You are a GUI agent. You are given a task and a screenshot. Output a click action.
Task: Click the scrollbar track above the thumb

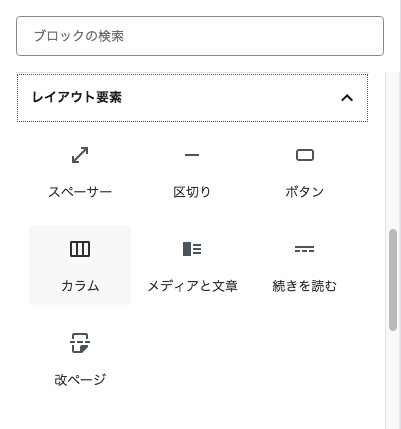[393, 150]
